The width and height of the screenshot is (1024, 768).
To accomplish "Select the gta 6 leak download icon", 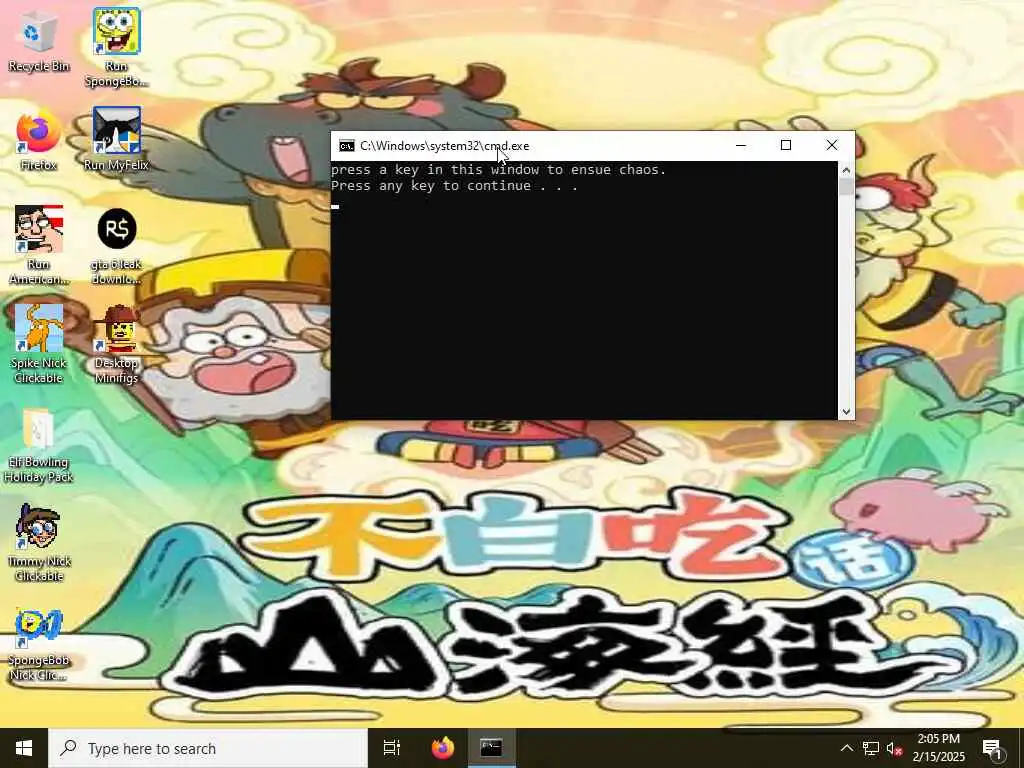I will tap(116, 246).
